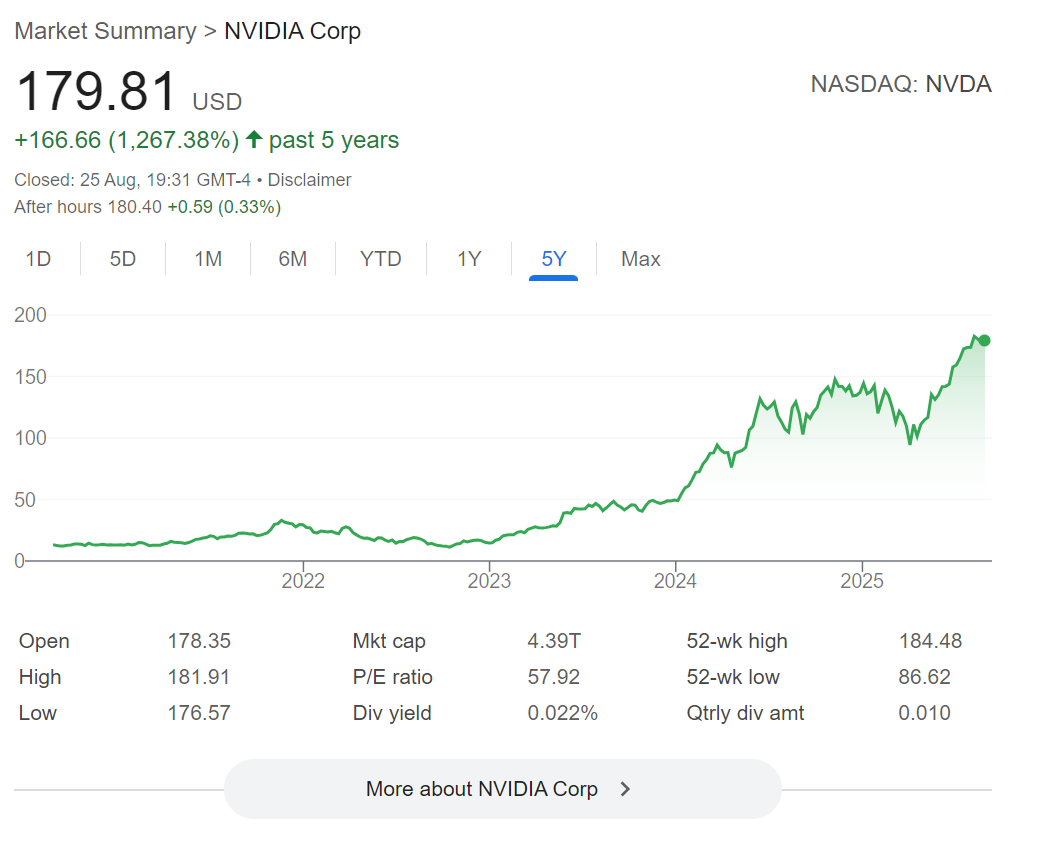Image resolution: width=1046 pixels, height=858 pixels.
Task: Switch to the 1D time range
Action: click(38, 259)
